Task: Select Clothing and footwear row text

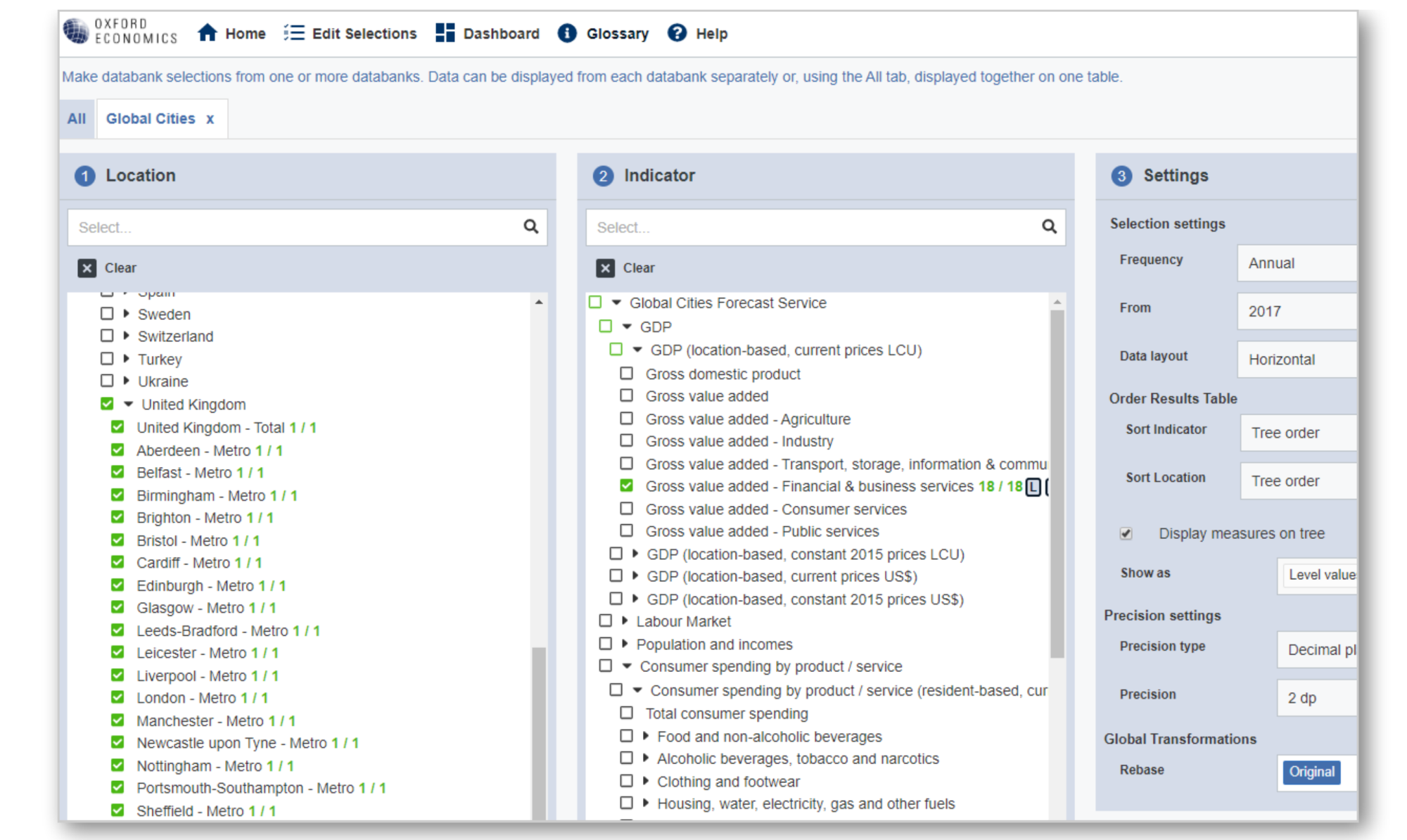Action: 728,782
